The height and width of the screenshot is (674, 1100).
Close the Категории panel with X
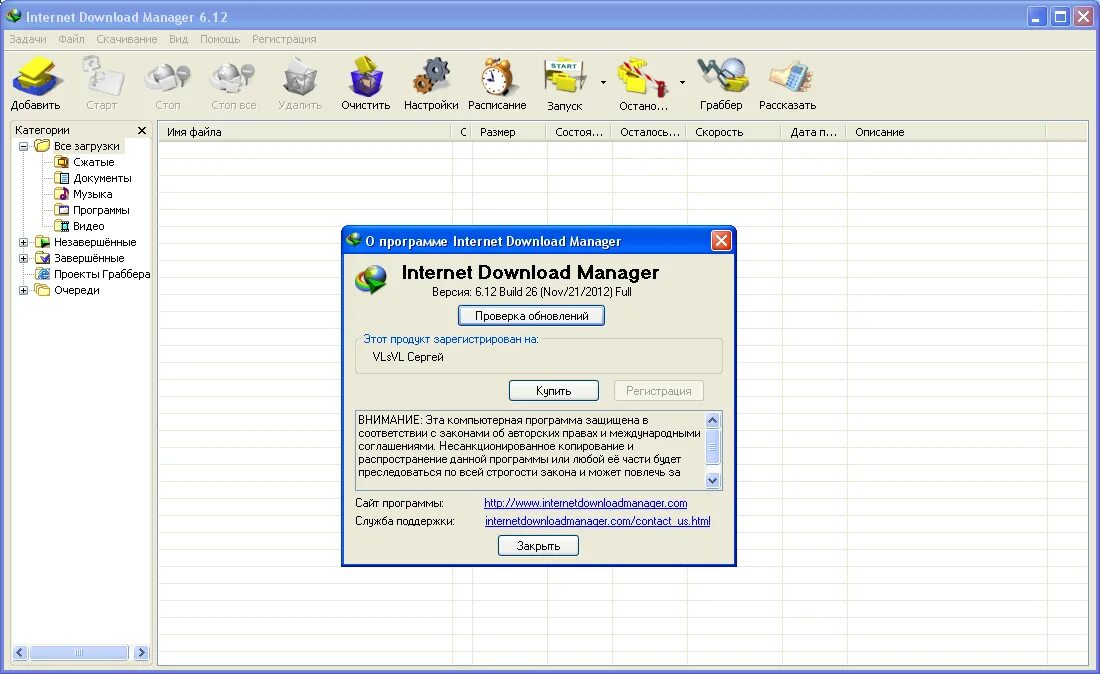142,130
